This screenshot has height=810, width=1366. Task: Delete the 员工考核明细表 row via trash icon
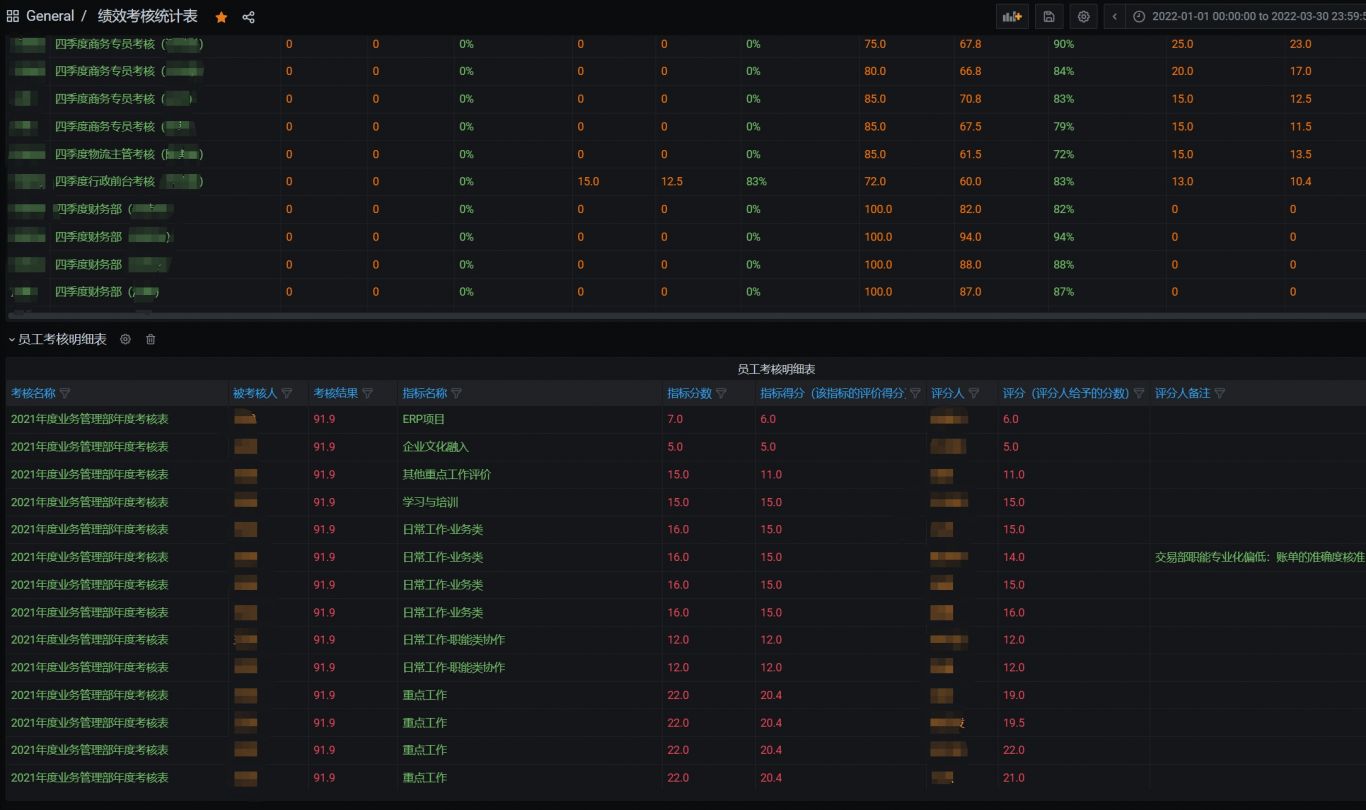151,339
